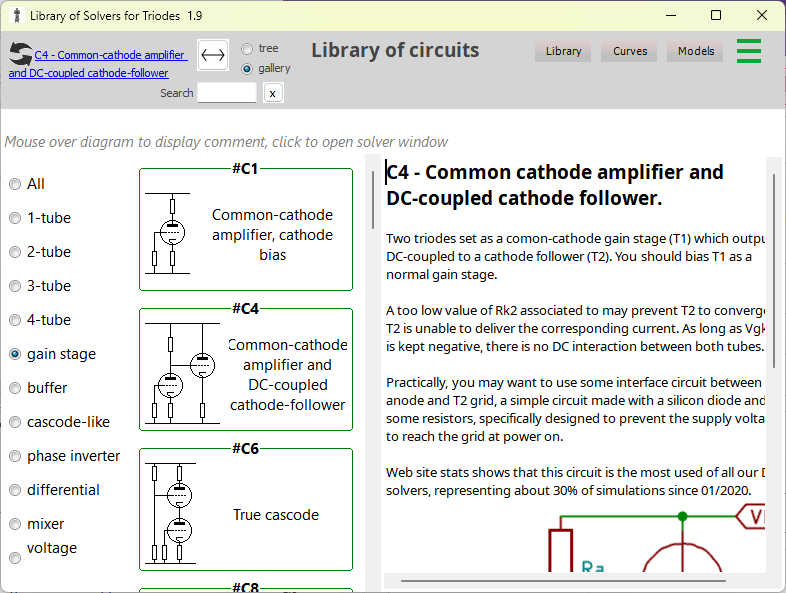
Task: Open the green hamburger menu
Action: point(749,51)
